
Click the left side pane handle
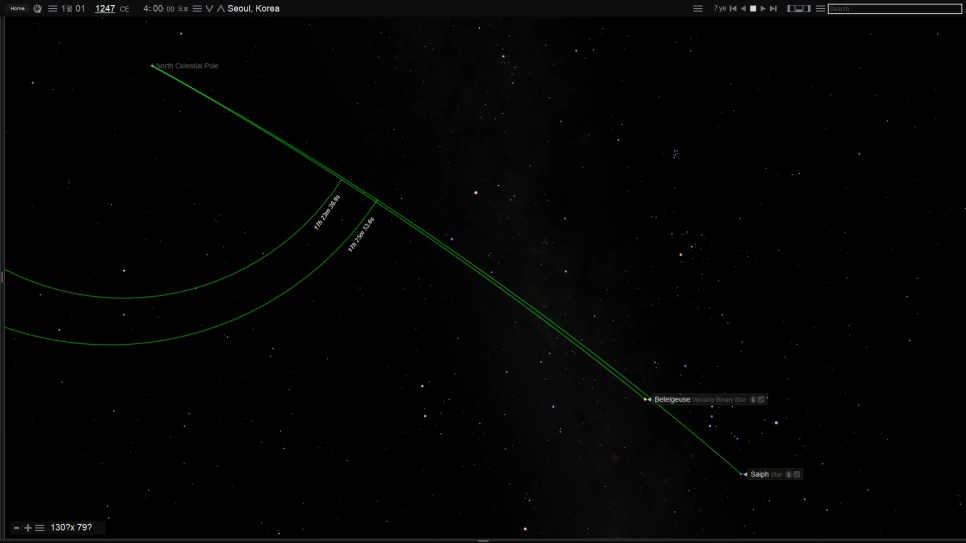coord(2,277)
